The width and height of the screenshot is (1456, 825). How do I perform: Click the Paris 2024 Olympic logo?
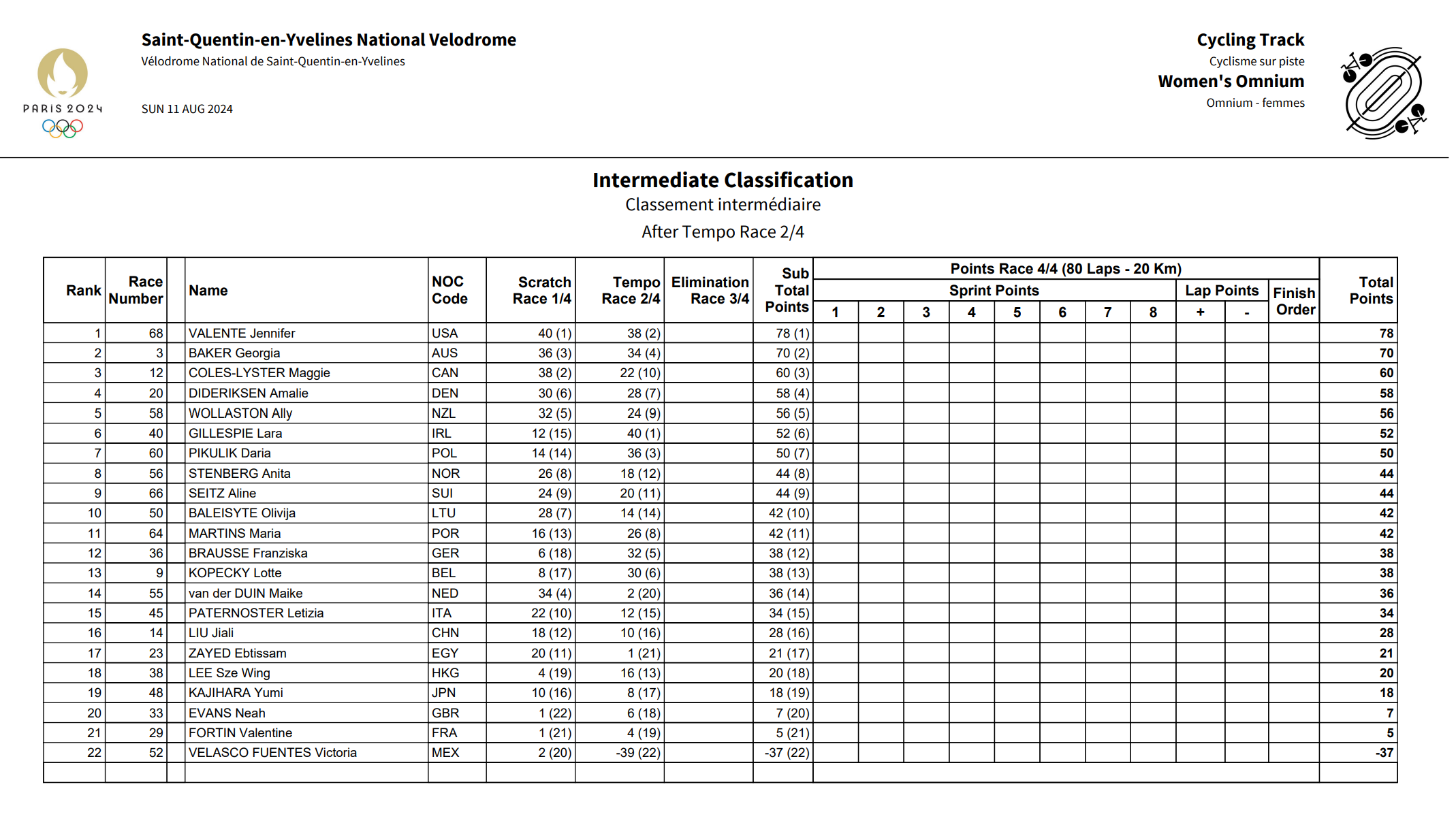[63, 93]
